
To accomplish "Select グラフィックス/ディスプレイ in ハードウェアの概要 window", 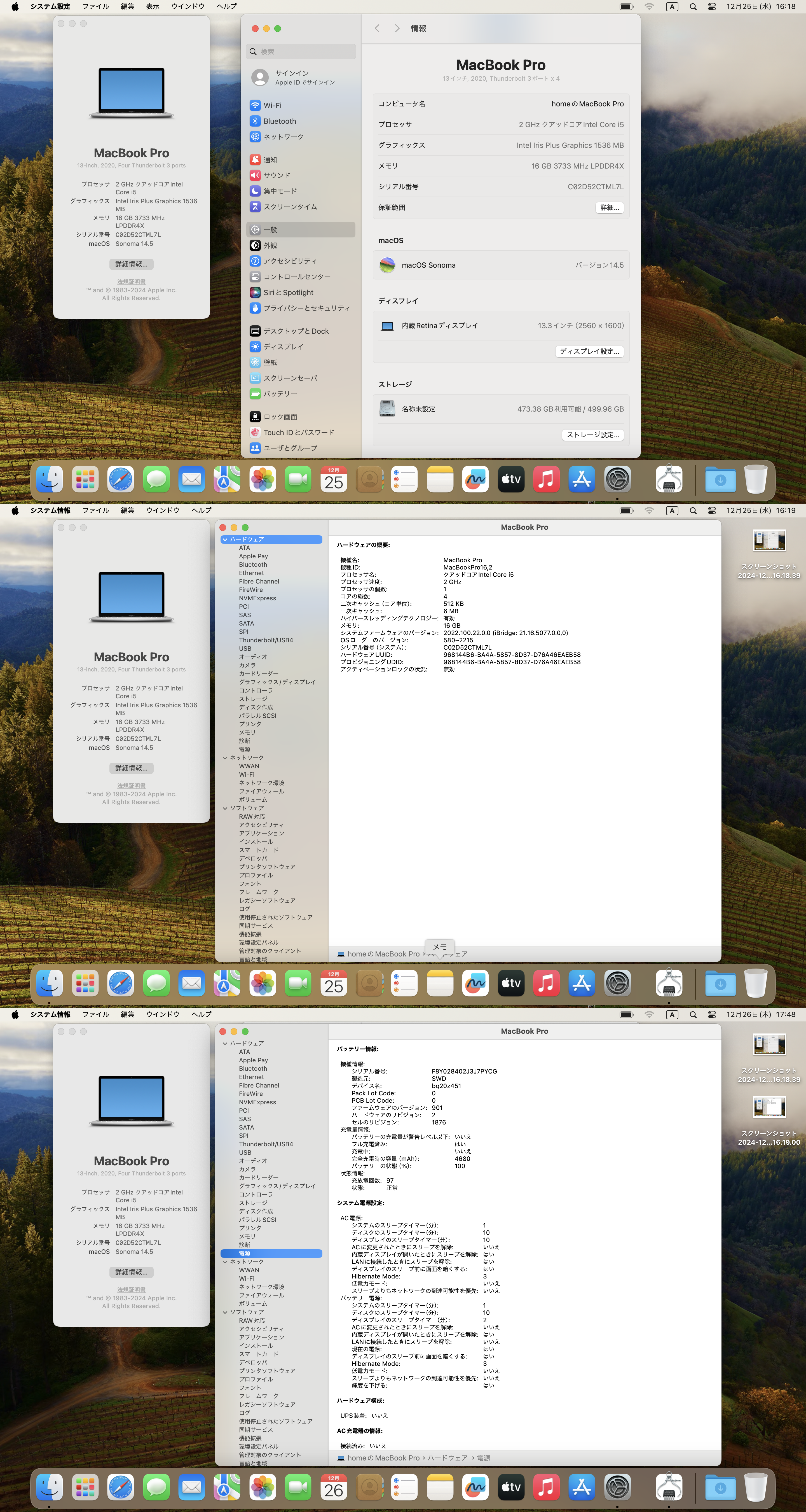I will 277,682.
